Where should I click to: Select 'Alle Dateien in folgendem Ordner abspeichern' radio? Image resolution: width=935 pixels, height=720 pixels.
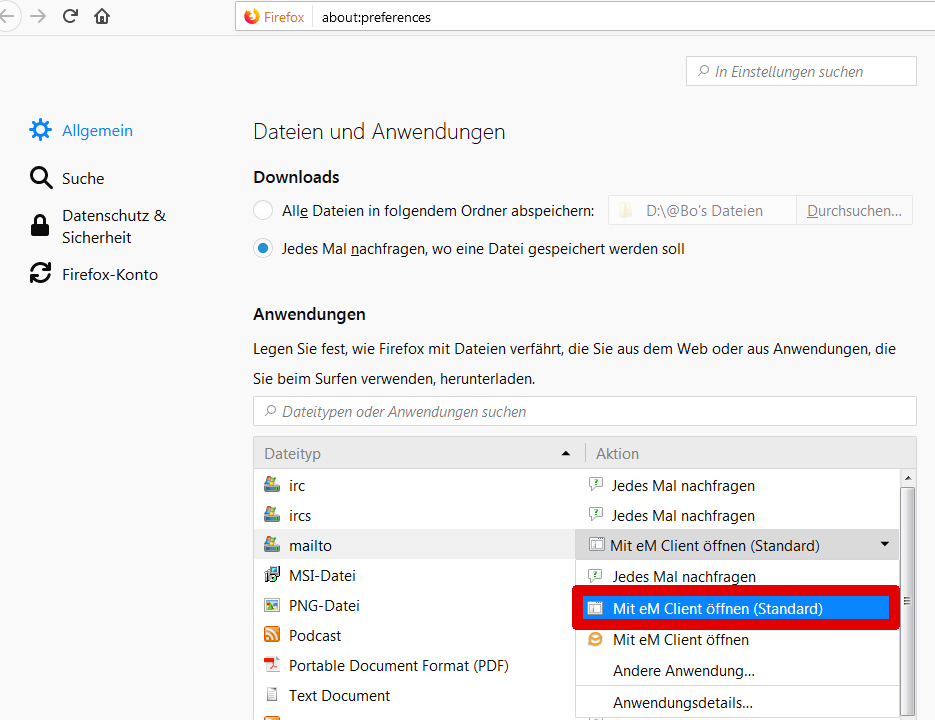click(263, 210)
